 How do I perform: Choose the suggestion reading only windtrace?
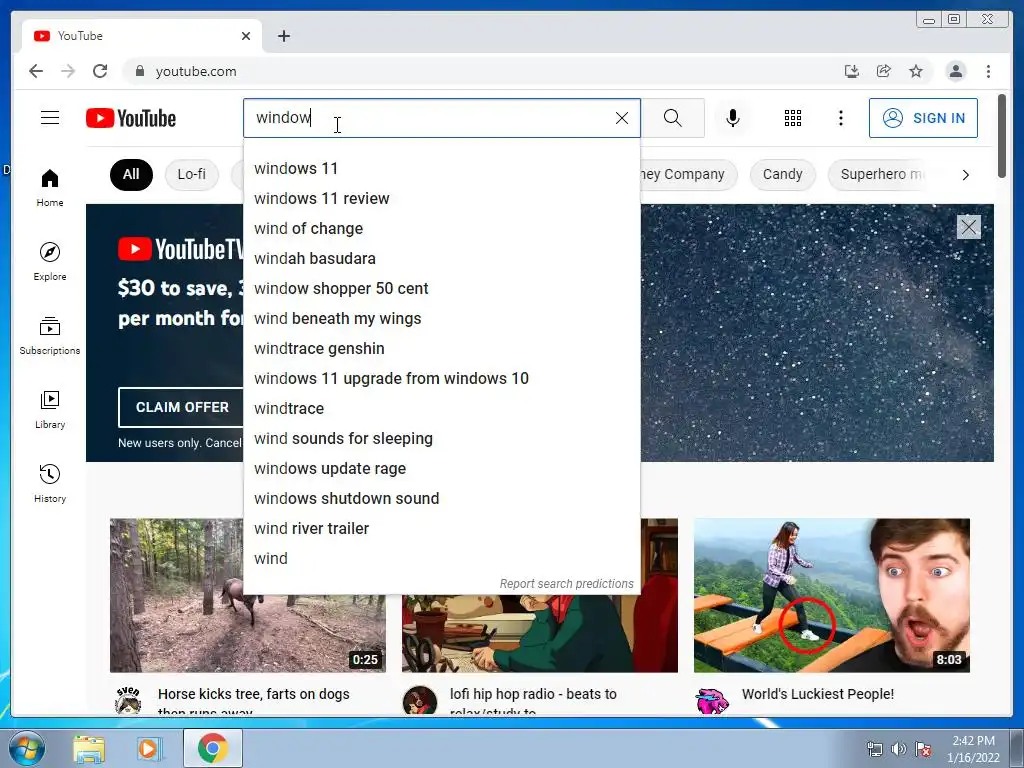[441, 409]
